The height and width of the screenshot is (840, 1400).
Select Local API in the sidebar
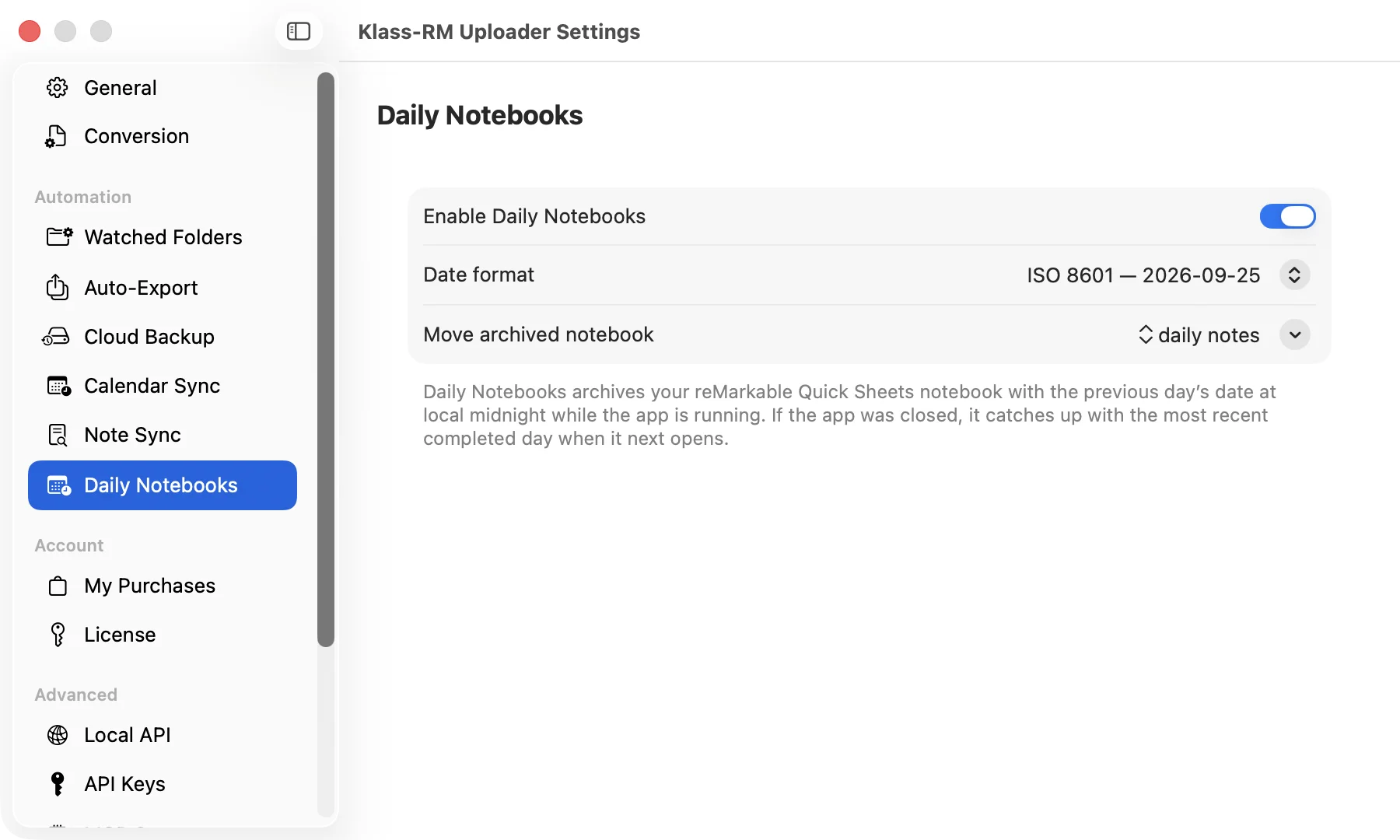pyautogui.click(x=163, y=735)
